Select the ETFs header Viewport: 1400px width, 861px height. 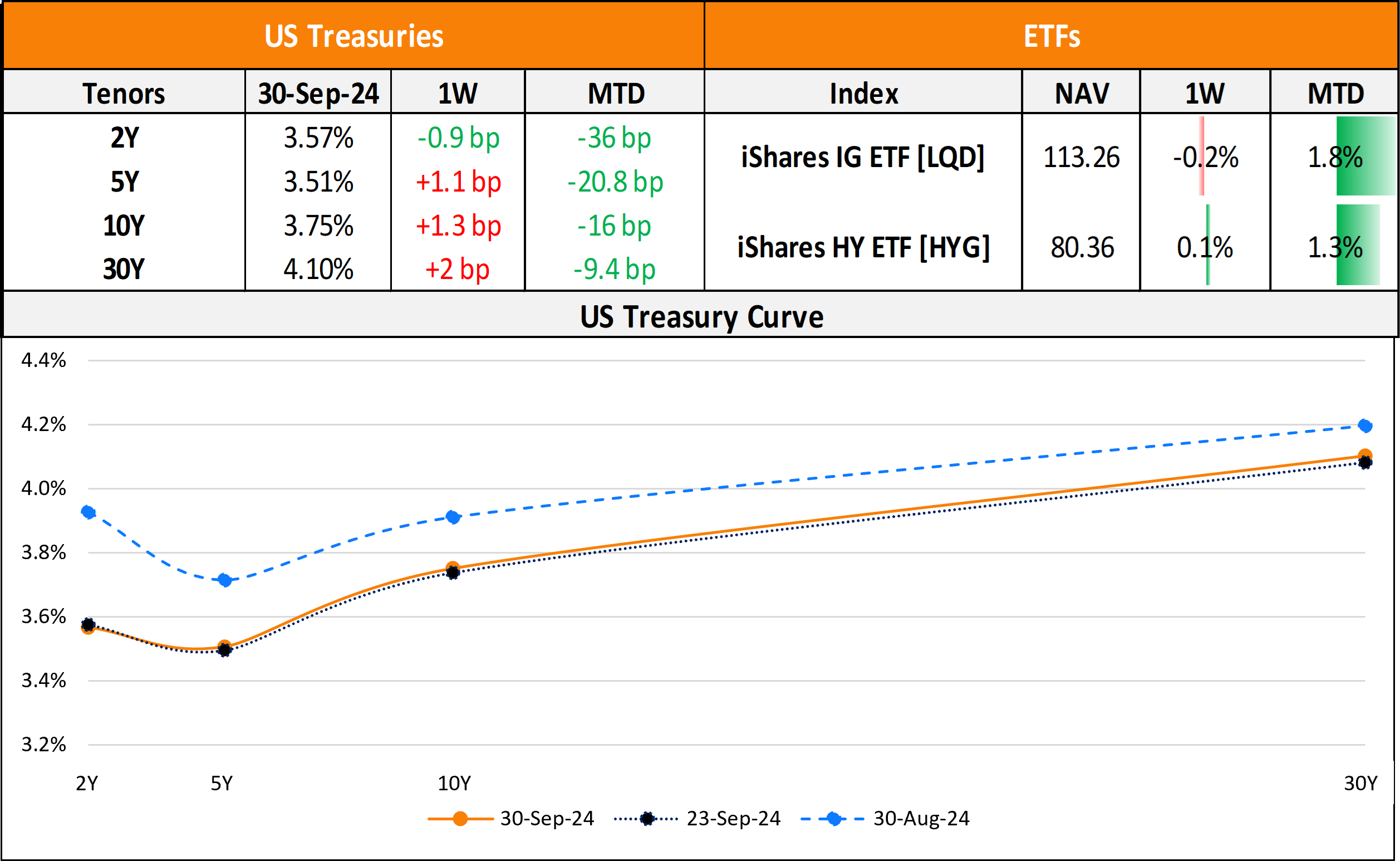pyautogui.click(x=1051, y=36)
